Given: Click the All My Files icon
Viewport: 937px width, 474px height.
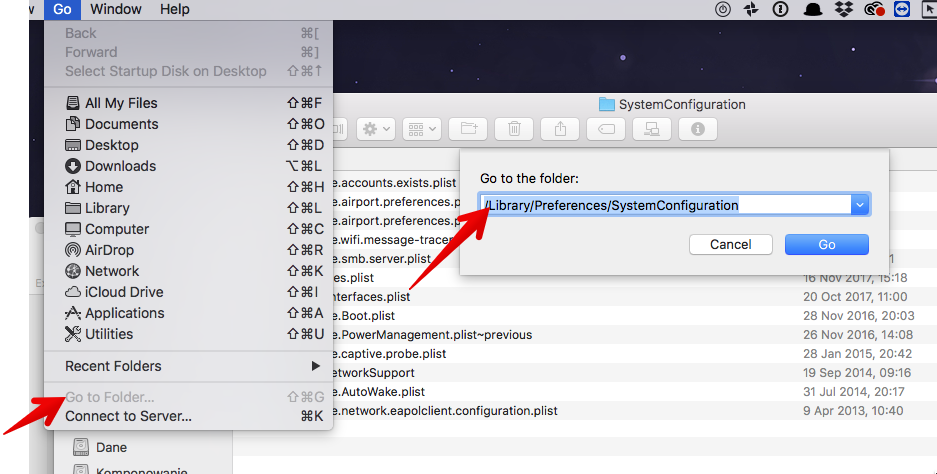Looking at the screenshot, I should [x=72, y=103].
